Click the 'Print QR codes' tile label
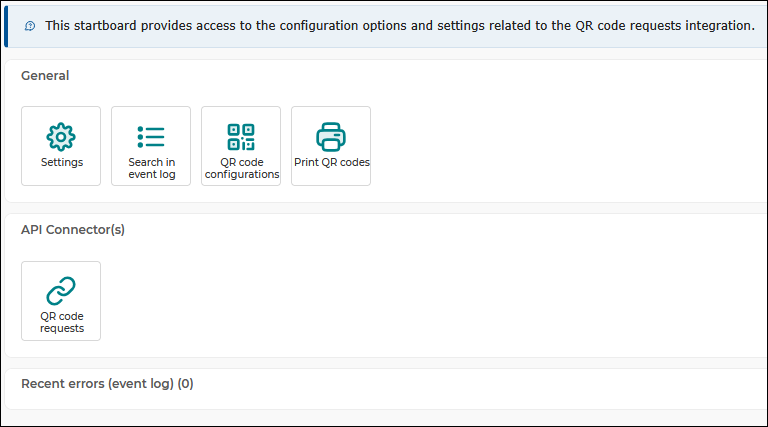The width and height of the screenshot is (768, 427). coord(332,162)
